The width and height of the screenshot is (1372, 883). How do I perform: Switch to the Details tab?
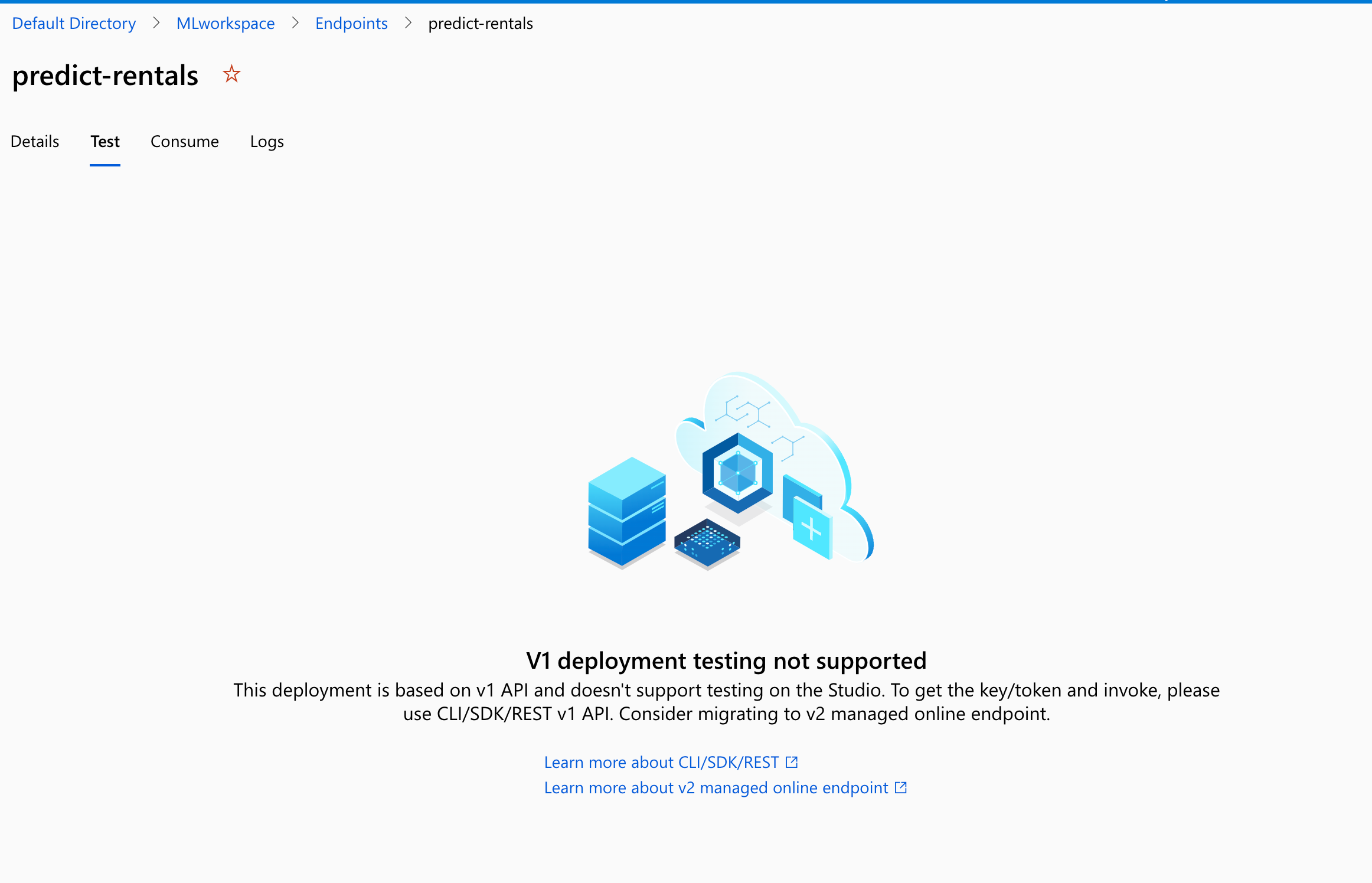point(34,142)
